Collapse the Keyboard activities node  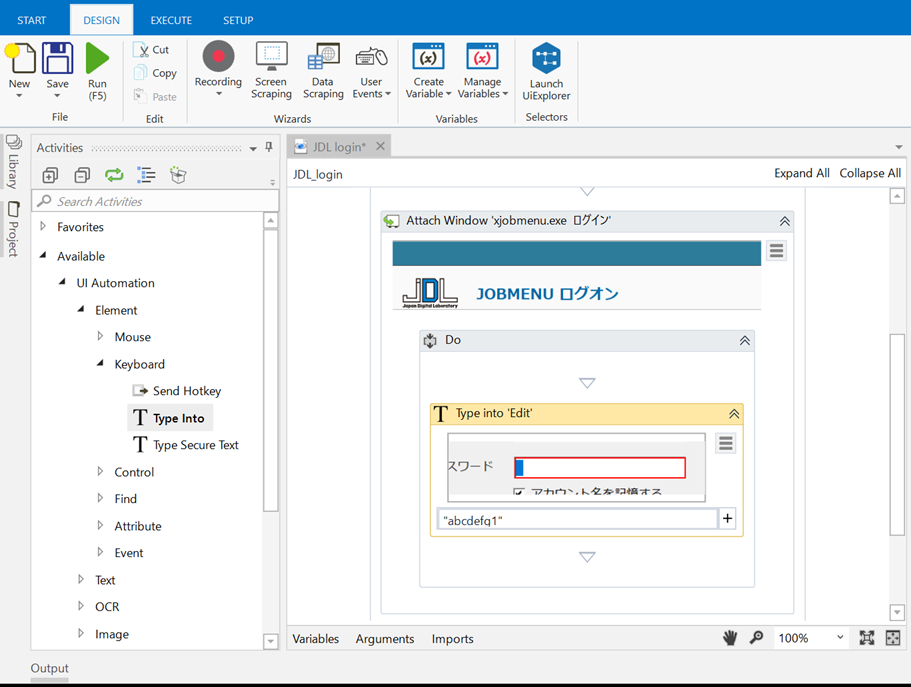101,363
